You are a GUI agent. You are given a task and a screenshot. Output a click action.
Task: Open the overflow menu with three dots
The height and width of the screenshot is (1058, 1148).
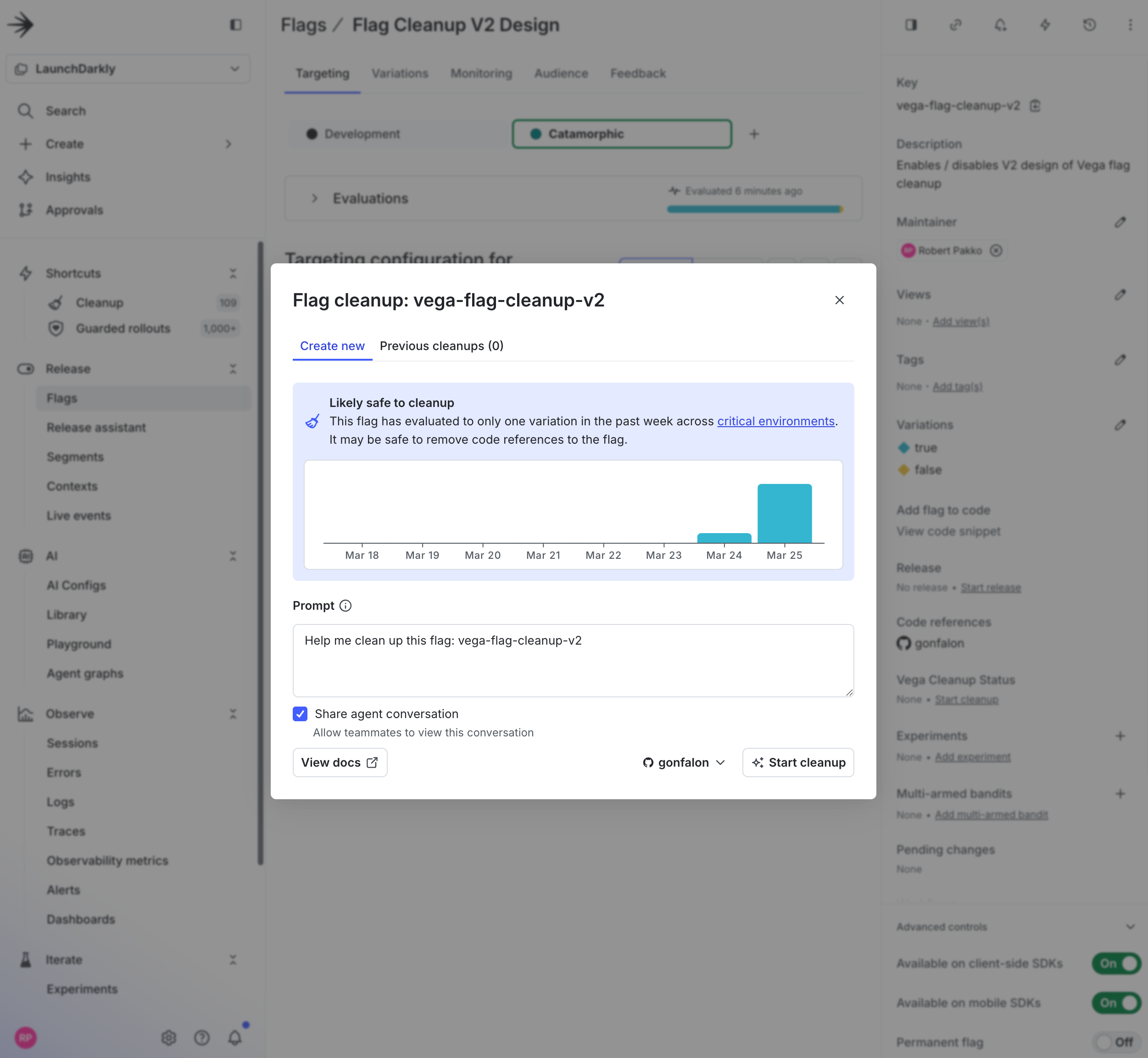(1130, 25)
